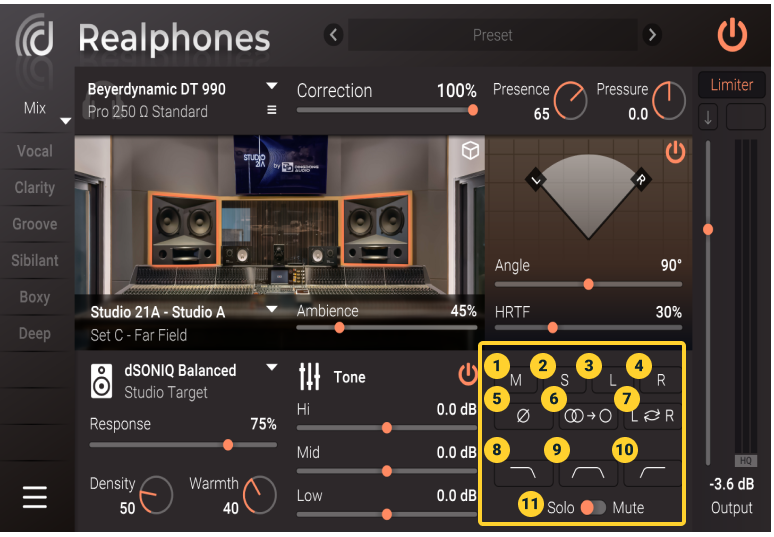Toggle the speaker angle section power button

click(x=675, y=152)
